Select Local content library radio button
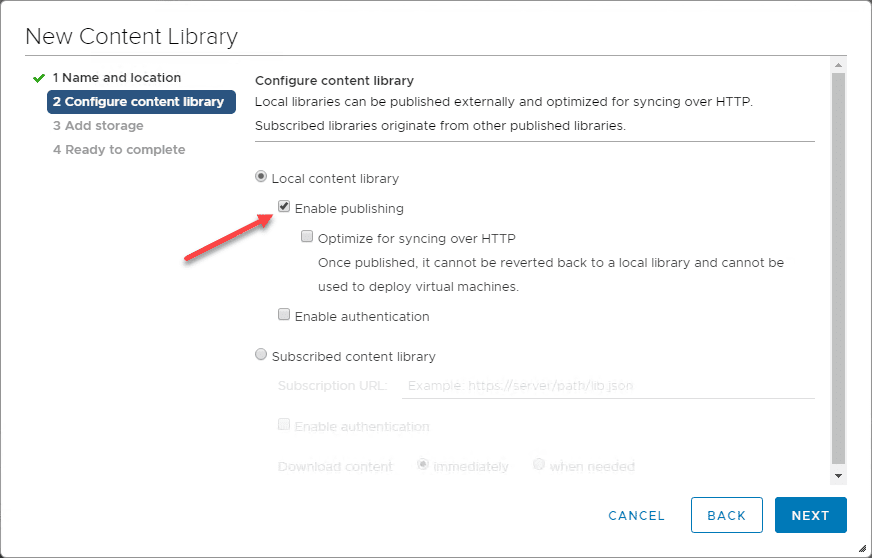 click(x=262, y=177)
